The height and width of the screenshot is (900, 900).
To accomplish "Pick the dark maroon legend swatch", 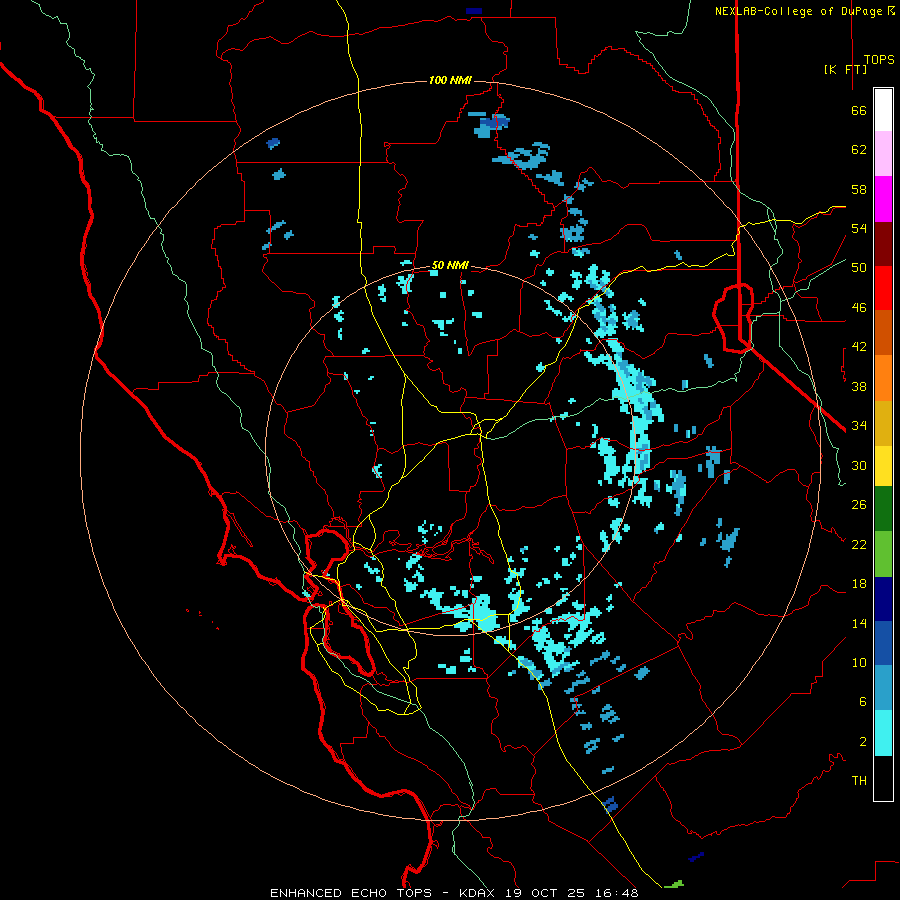I will click(x=883, y=243).
